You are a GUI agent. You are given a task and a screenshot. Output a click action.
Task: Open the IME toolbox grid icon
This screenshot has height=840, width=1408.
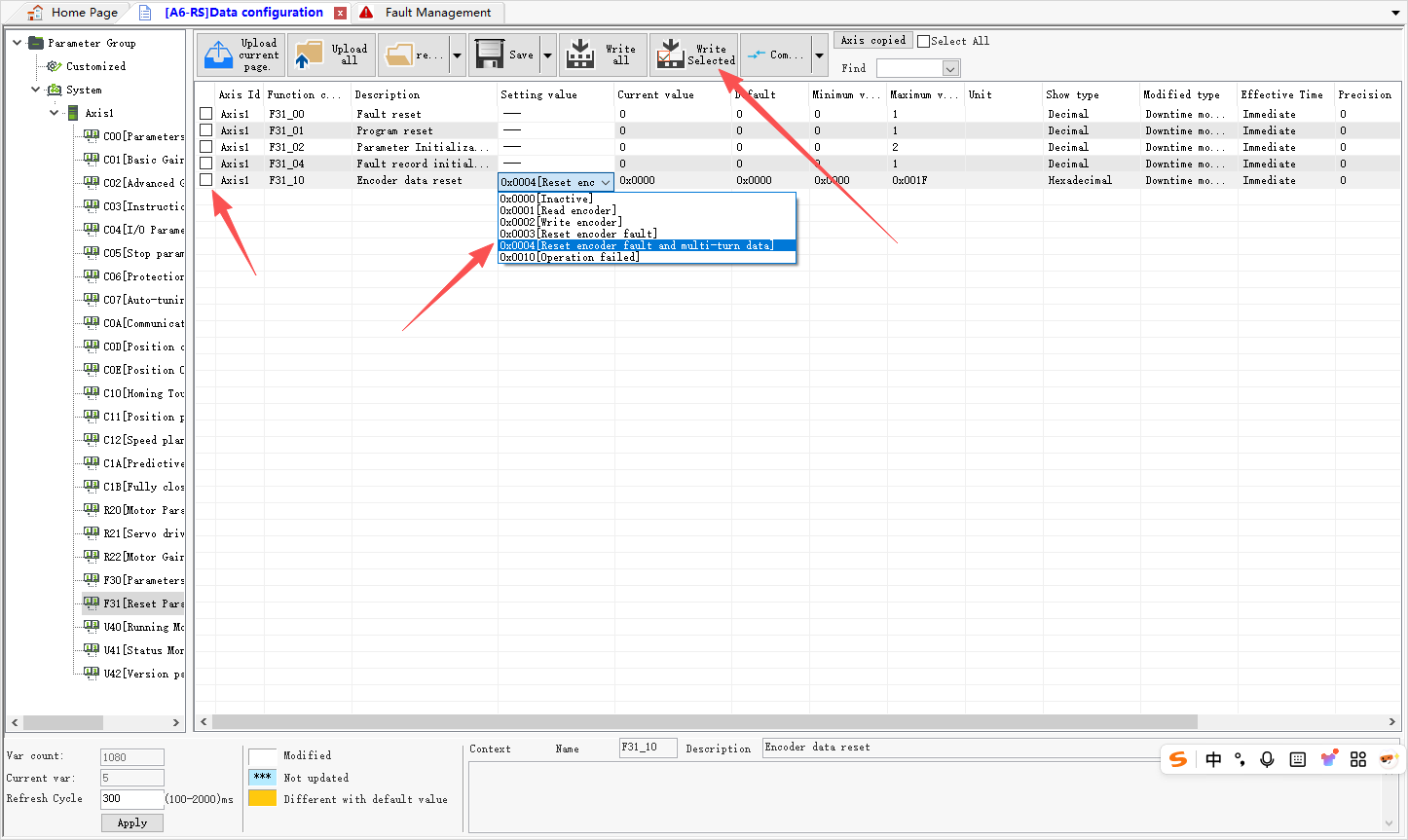click(1358, 759)
